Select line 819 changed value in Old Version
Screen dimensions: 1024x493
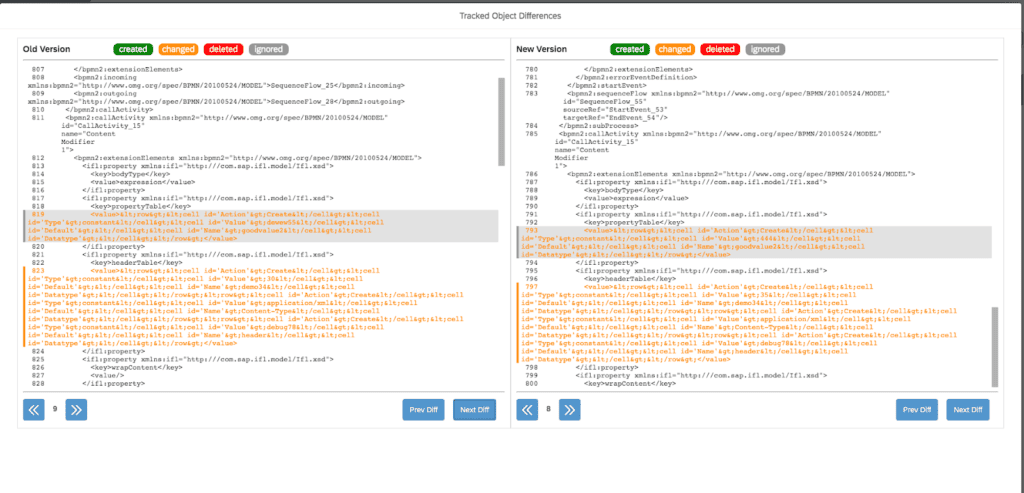[260, 227]
